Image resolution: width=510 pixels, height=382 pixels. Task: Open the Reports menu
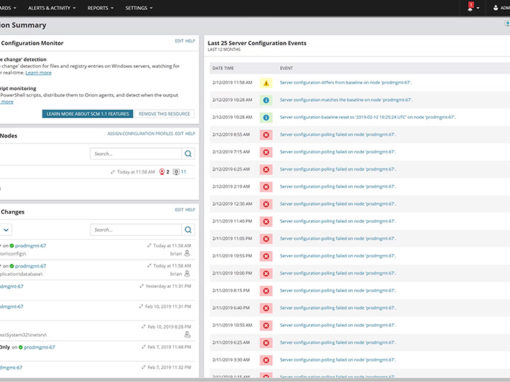(100, 8)
